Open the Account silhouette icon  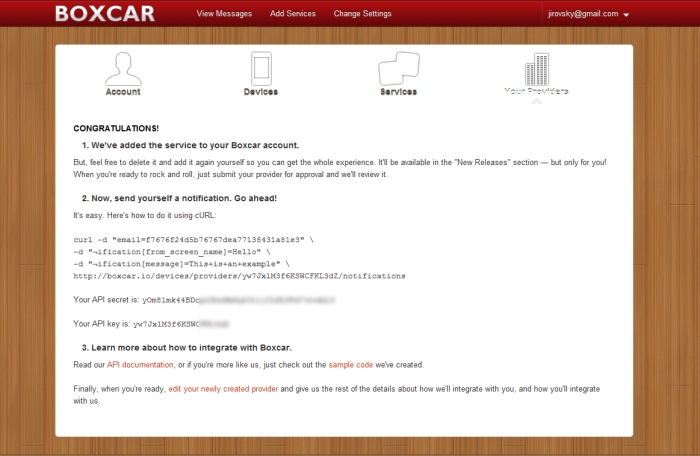[123, 69]
